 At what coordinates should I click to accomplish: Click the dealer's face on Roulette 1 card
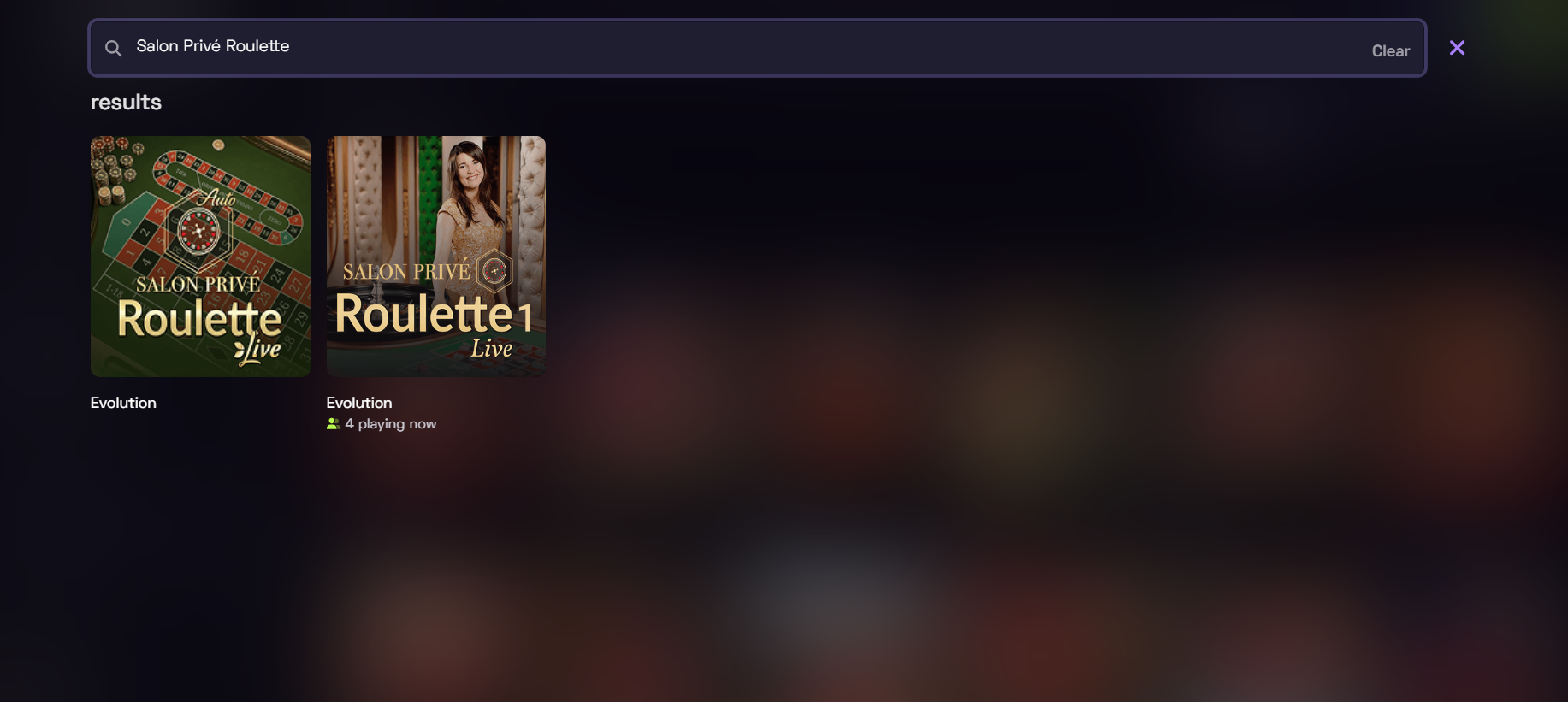pyautogui.click(x=469, y=167)
